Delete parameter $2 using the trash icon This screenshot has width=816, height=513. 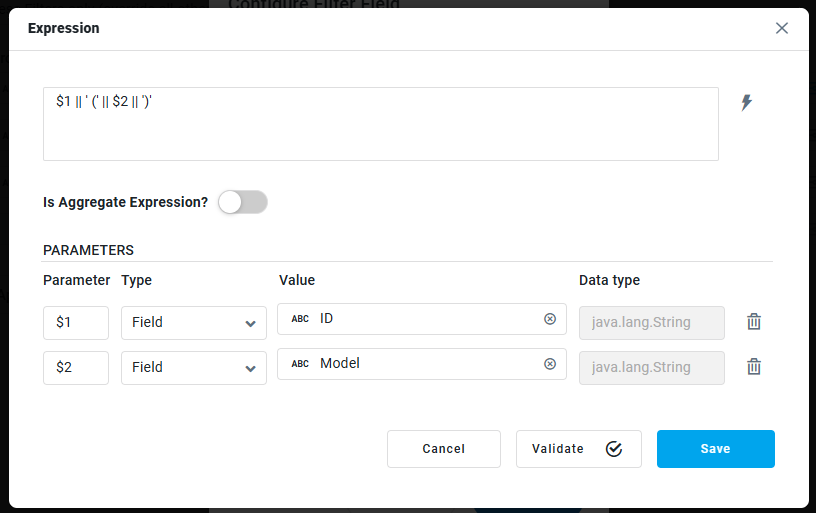[x=754, y=367]
